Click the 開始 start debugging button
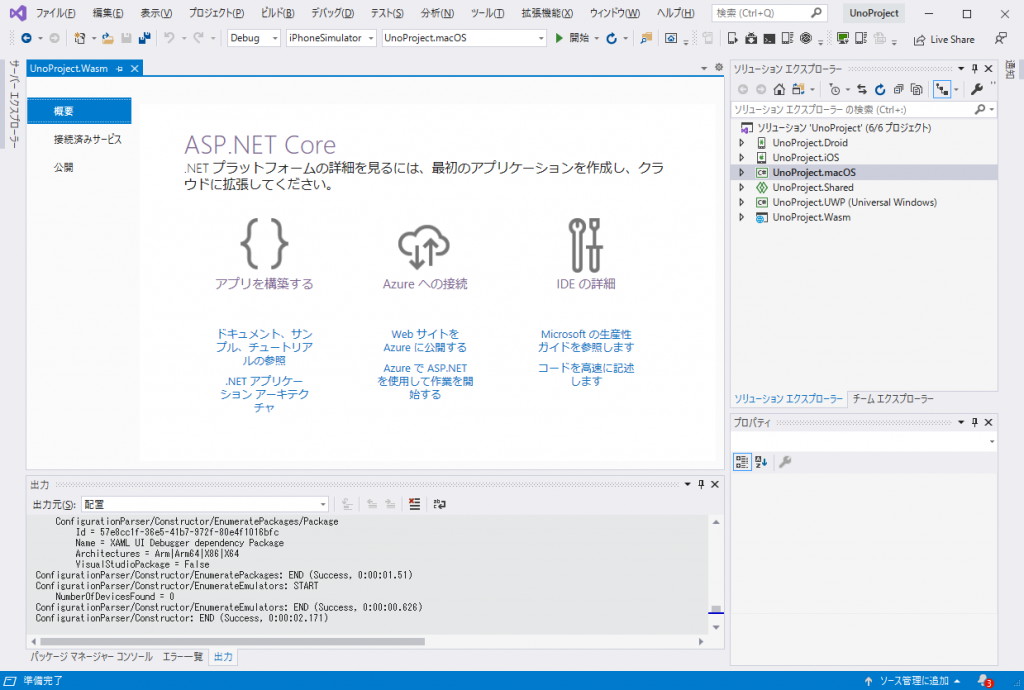 573,38
